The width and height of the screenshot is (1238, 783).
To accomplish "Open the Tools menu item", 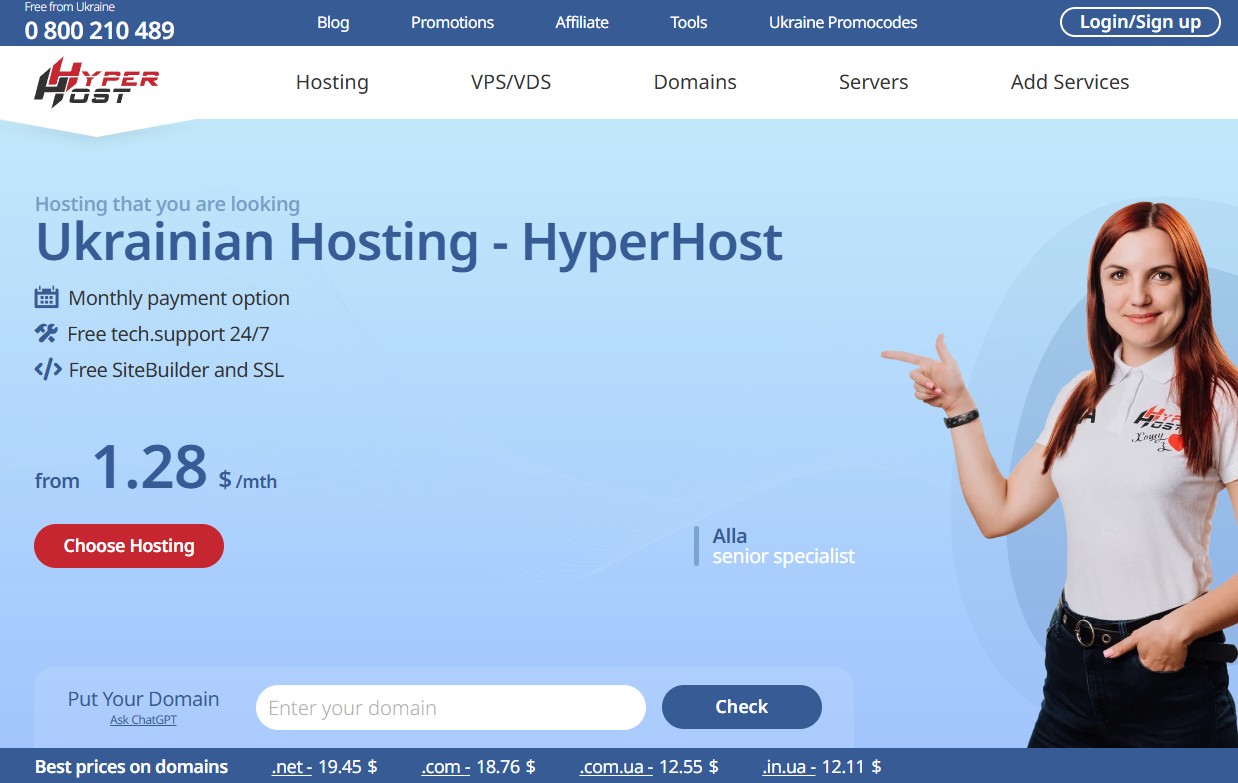I will (688, 22).
